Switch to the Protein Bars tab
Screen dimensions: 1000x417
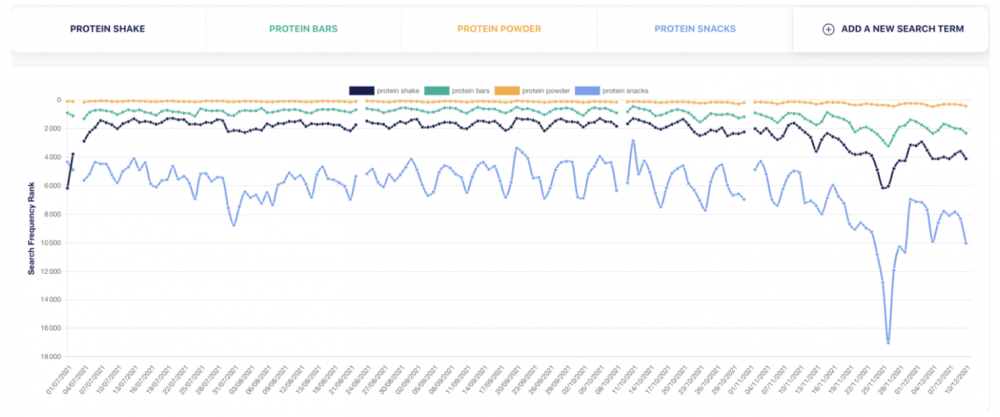tap(303, 29)
